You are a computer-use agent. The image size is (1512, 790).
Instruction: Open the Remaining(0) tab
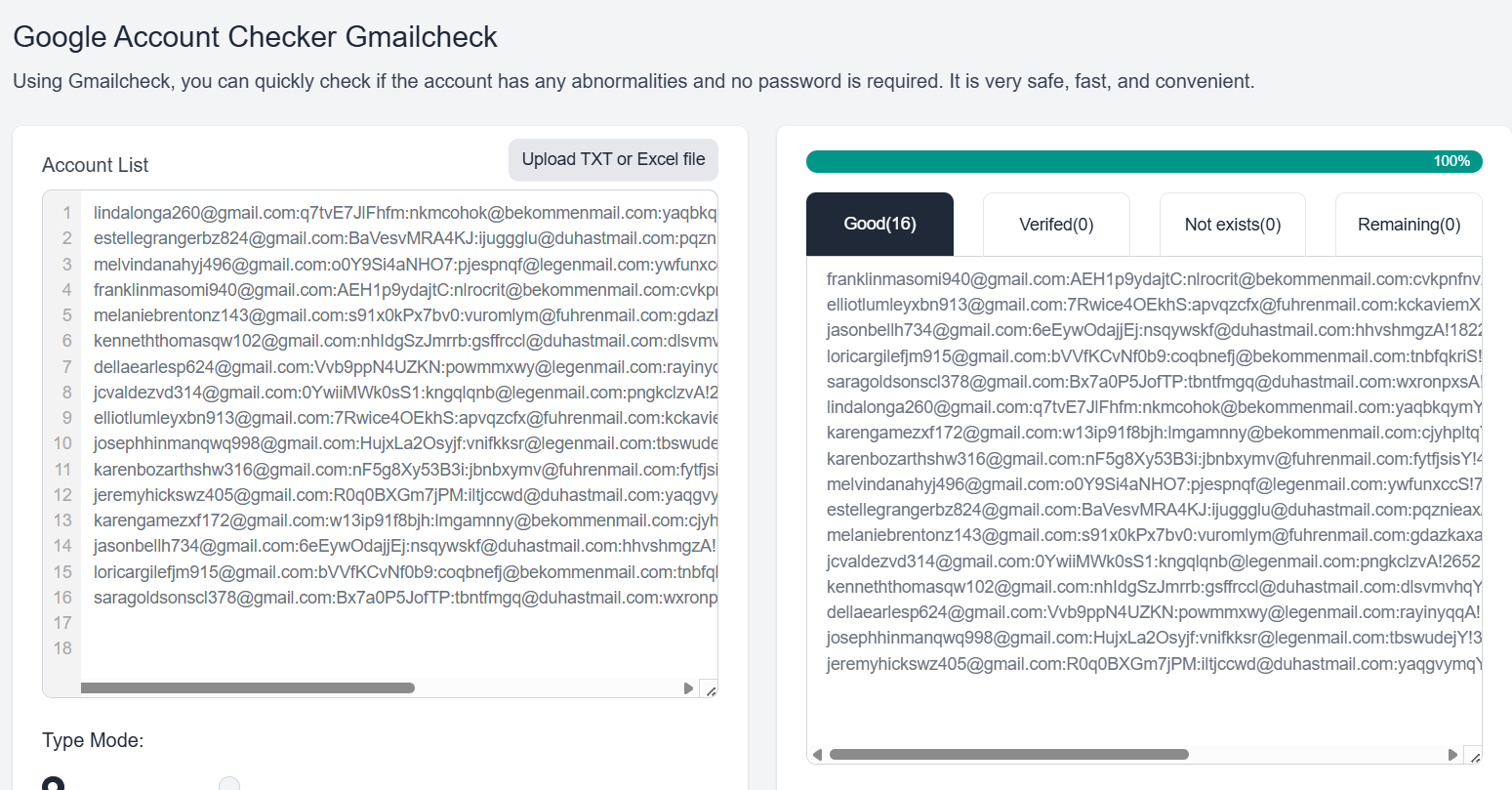click(1409, 225)
